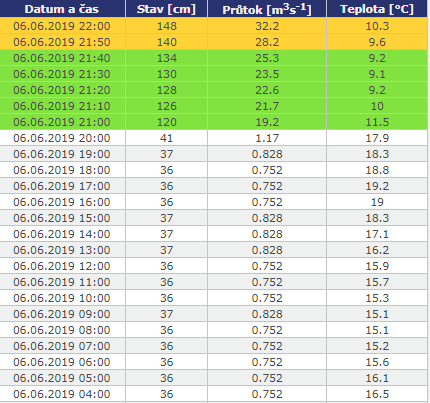
Task: Select the orange 06.06.2019 21:50 row
Action: [213, 42]
